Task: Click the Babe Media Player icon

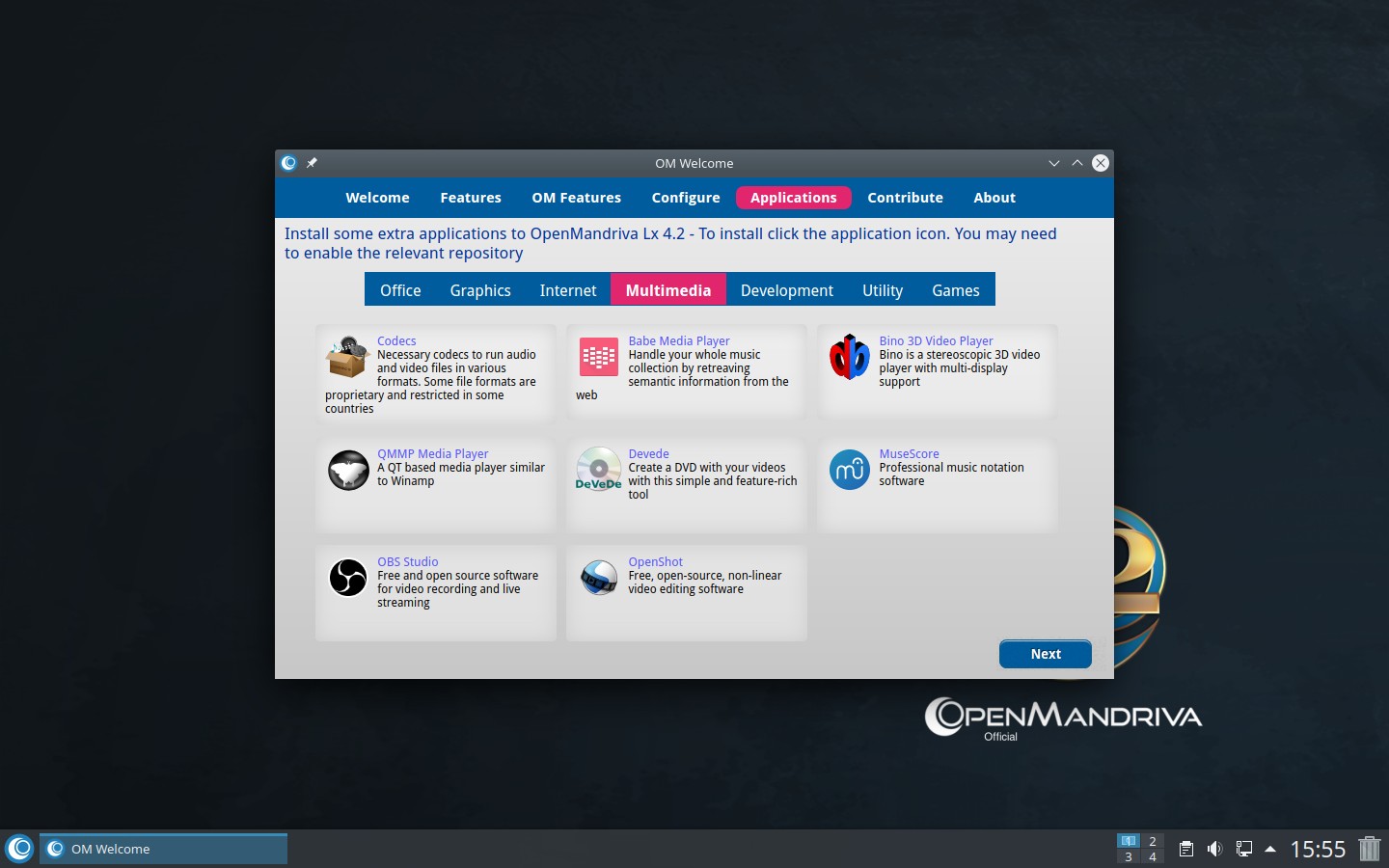Action: click(x=598, y=357)
